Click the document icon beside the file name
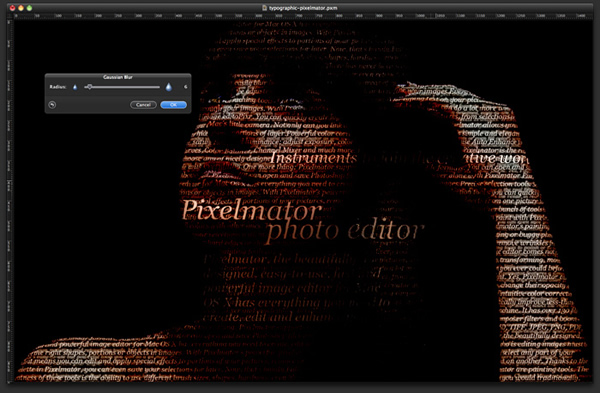 (264, 8)
